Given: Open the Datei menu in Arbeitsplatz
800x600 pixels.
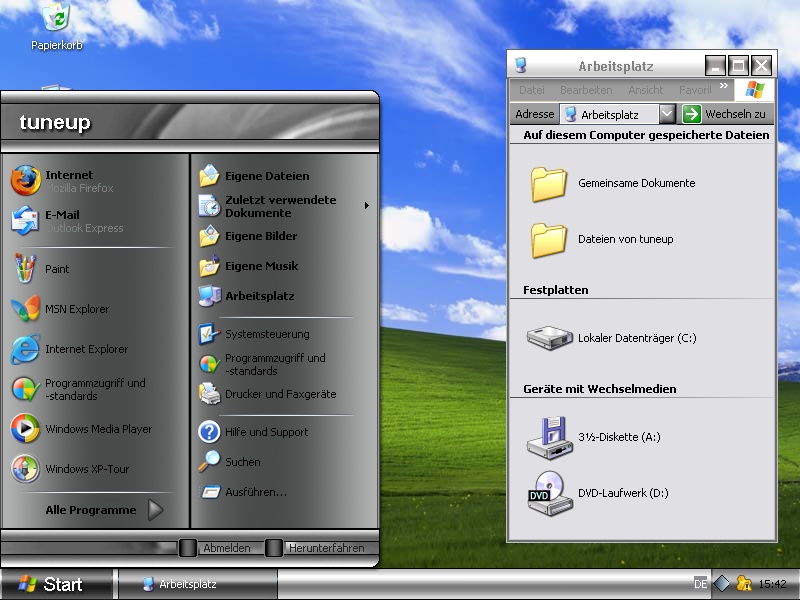Looking at the screenshot, I should pos(531,89).
